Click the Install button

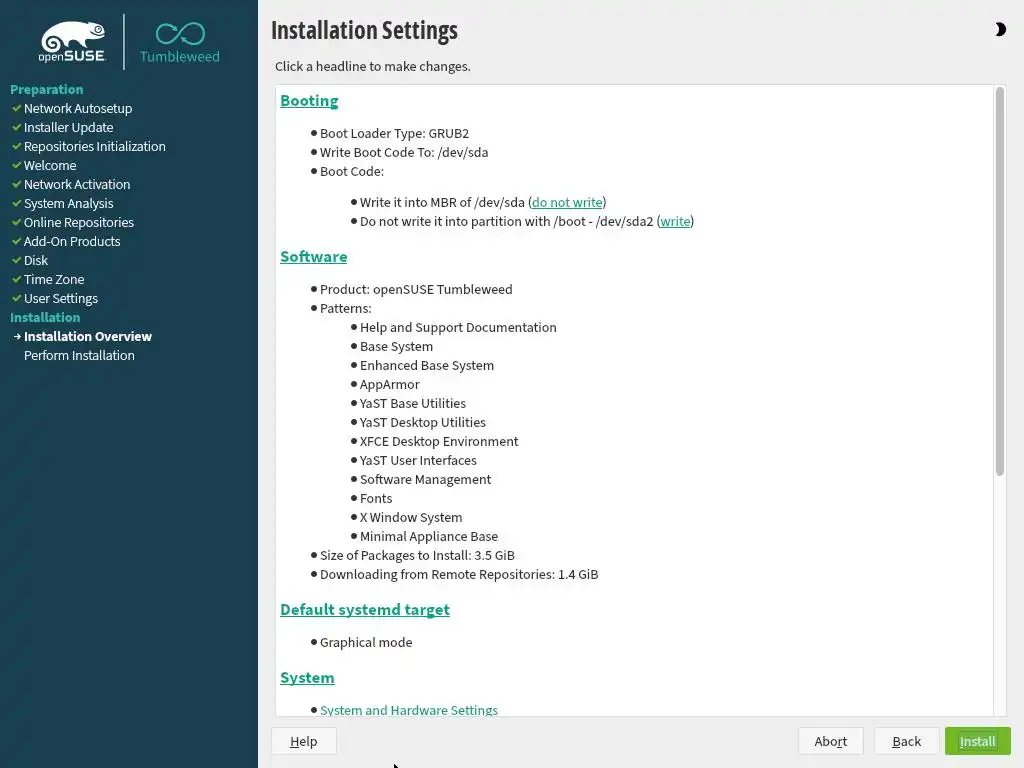(977, 741)
